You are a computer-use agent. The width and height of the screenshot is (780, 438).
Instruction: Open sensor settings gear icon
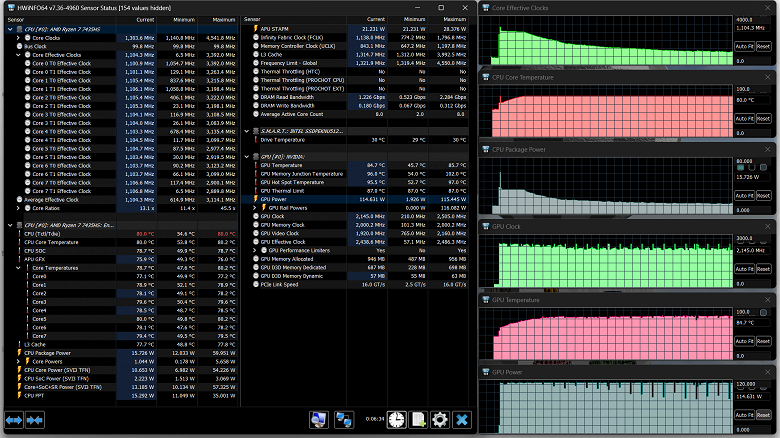[x=440, y=420]
